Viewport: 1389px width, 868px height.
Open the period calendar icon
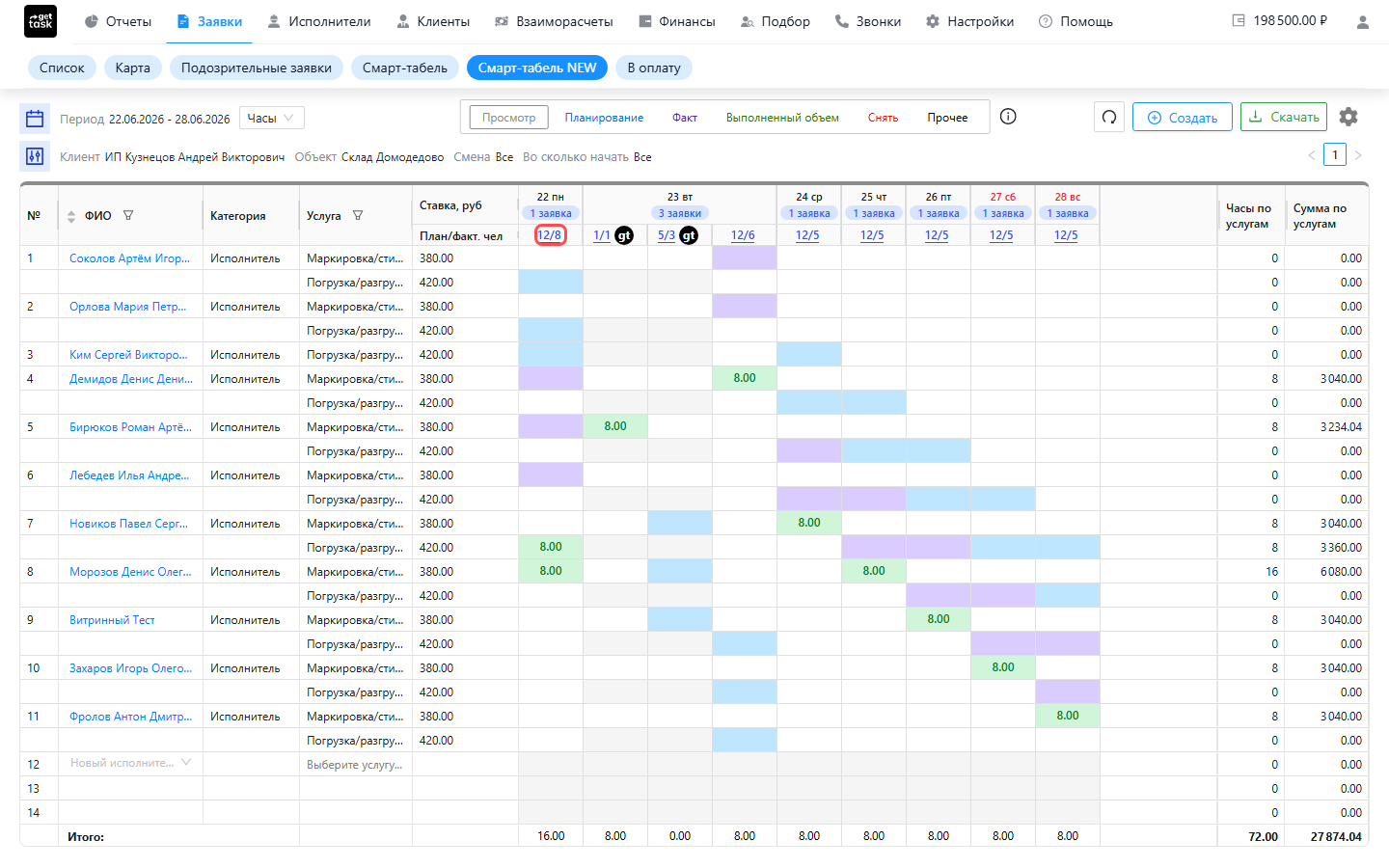35,119
